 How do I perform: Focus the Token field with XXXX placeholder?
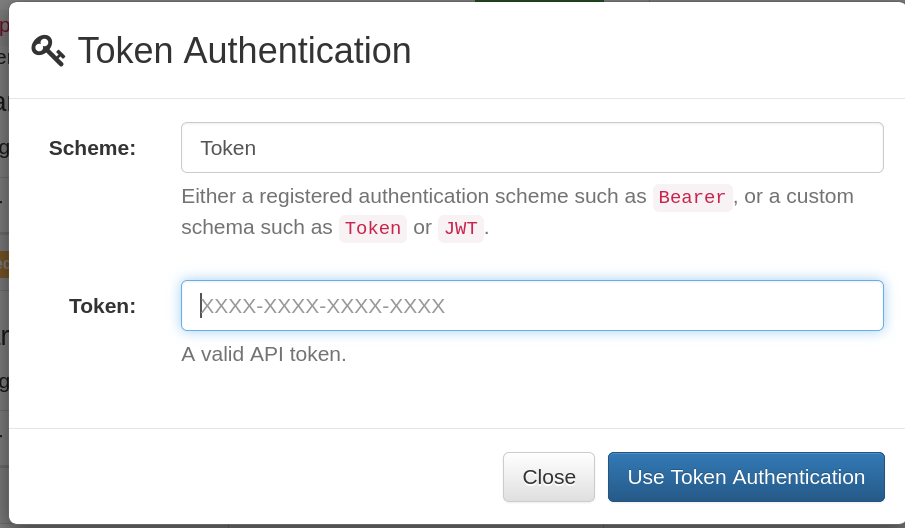[532, 305]
